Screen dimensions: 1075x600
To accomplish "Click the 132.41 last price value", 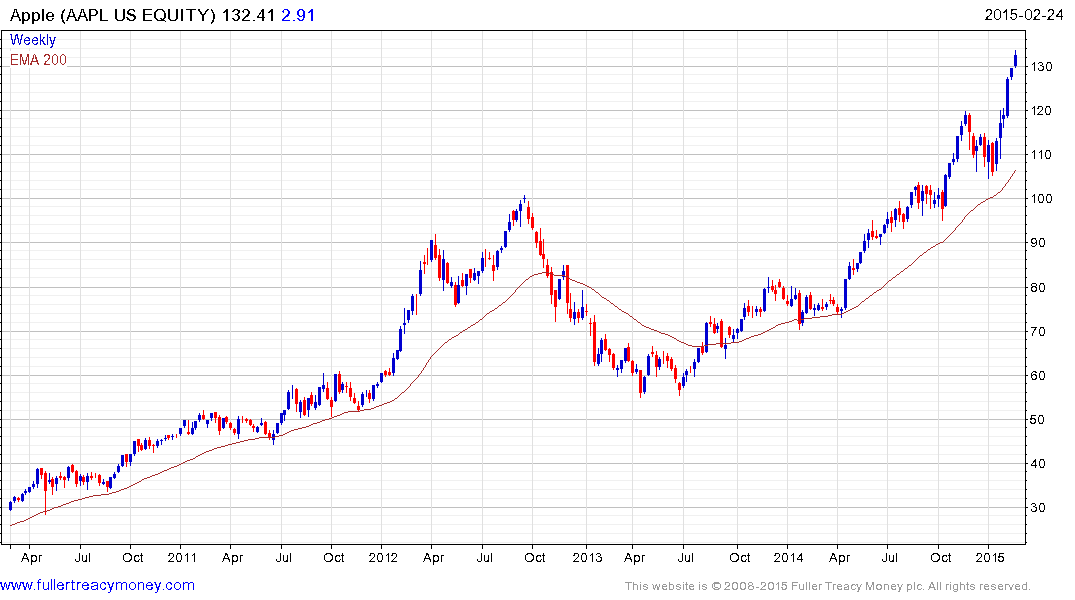I will [248, 15].
